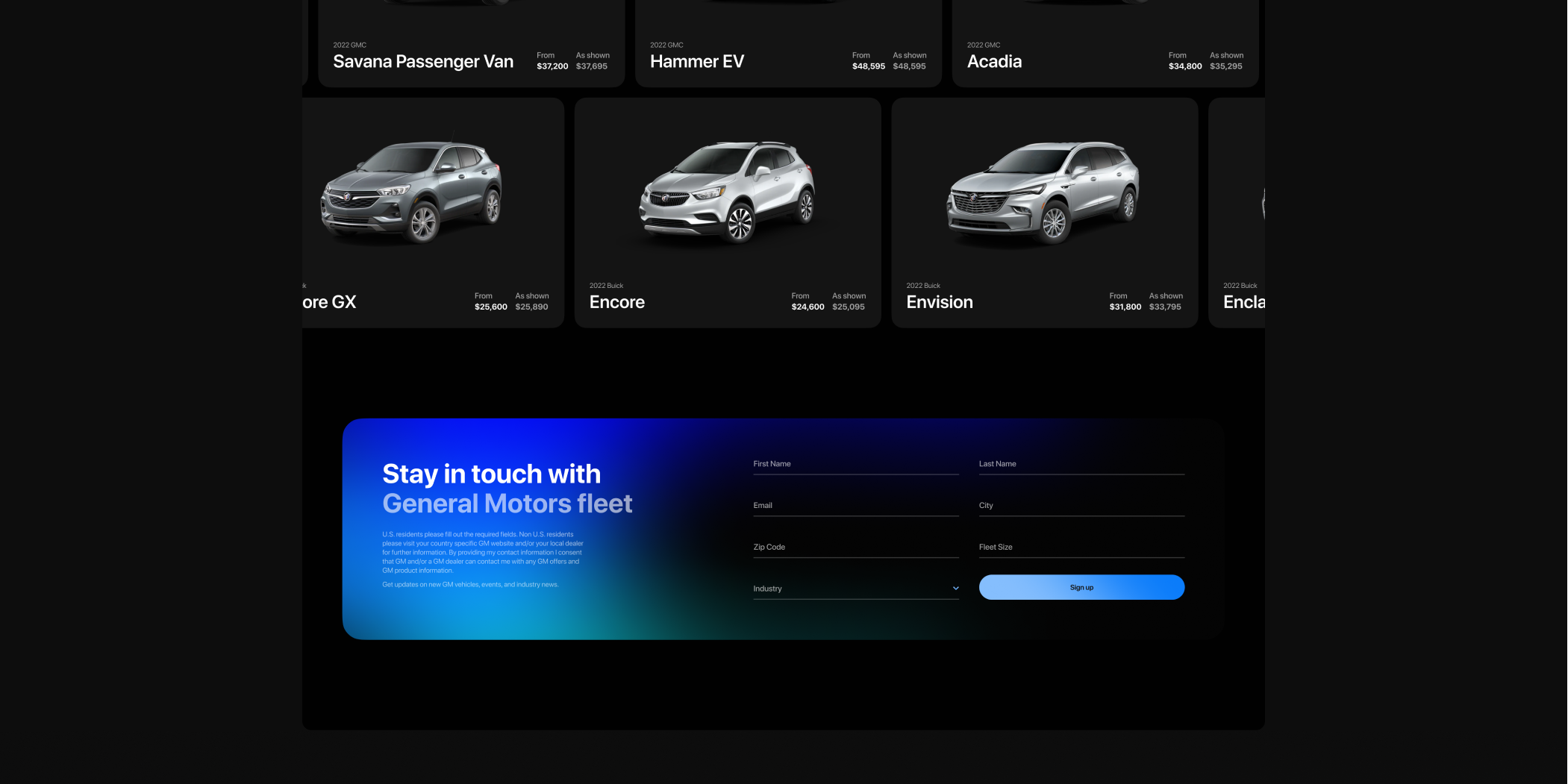Click the First Name input field
Image resolution: width=1568 pixels, height=784 pixels.
coord(856,464)
